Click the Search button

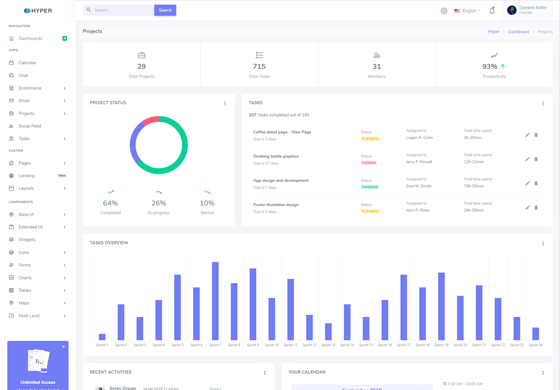pyautogui.click(x=165, y=10)
